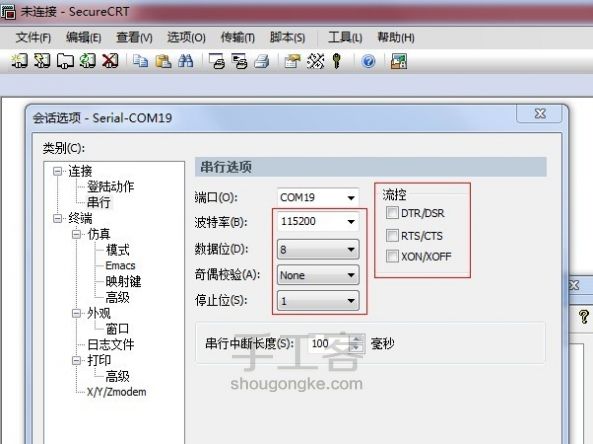Click the Quick Connect lightning icon
Viewport: 593px width, 444px height.
point(42,61)
